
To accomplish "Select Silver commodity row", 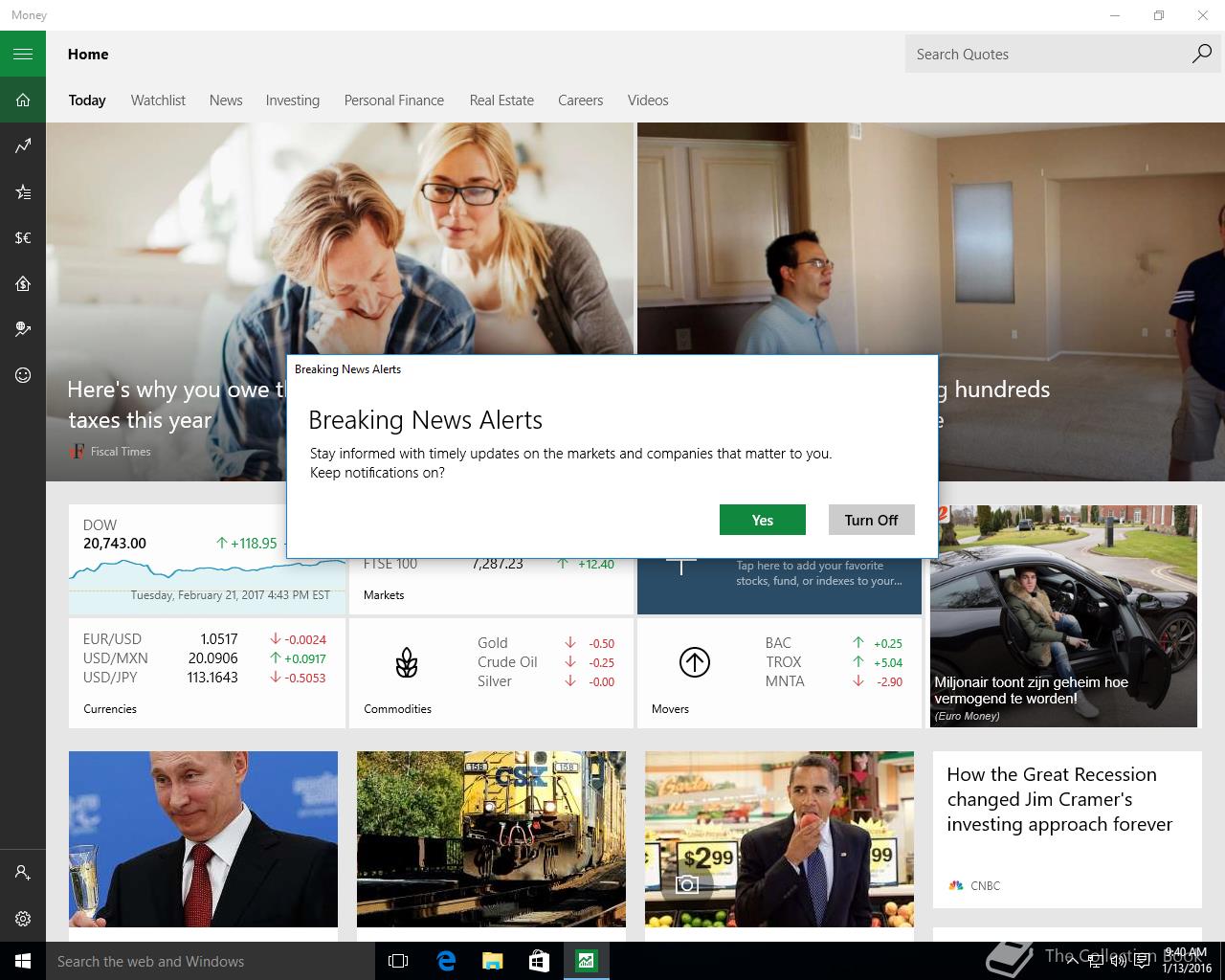I will (x=546, y=681).
